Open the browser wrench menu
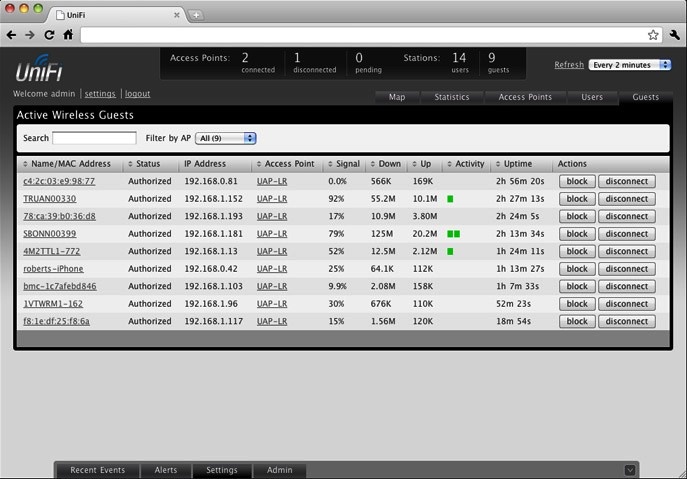Image resolution: width=687 pixels, height=479 pixels. pos(675,35)
